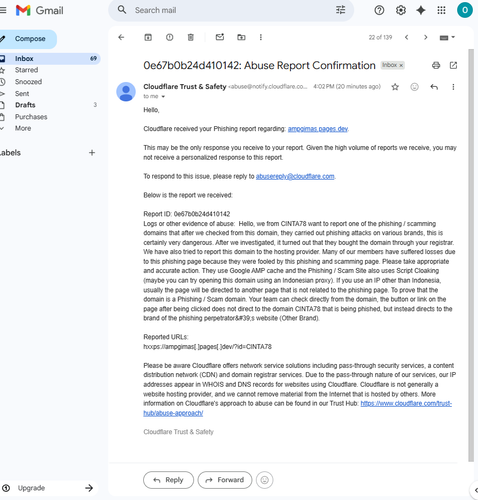Open the input tools dropdown
This screenshot has width=478, height=500.
point(447,37)
